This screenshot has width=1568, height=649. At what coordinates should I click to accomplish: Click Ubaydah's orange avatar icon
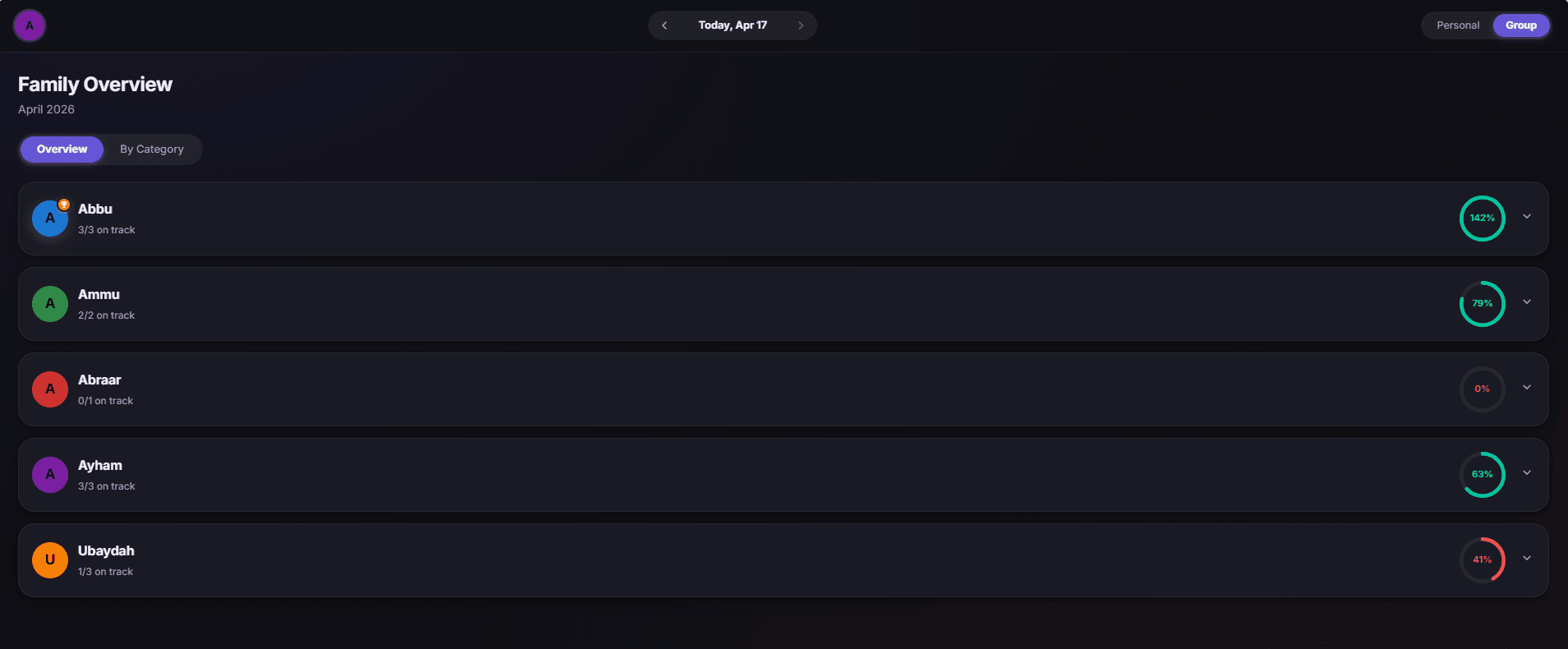click(x=50, y=560)
